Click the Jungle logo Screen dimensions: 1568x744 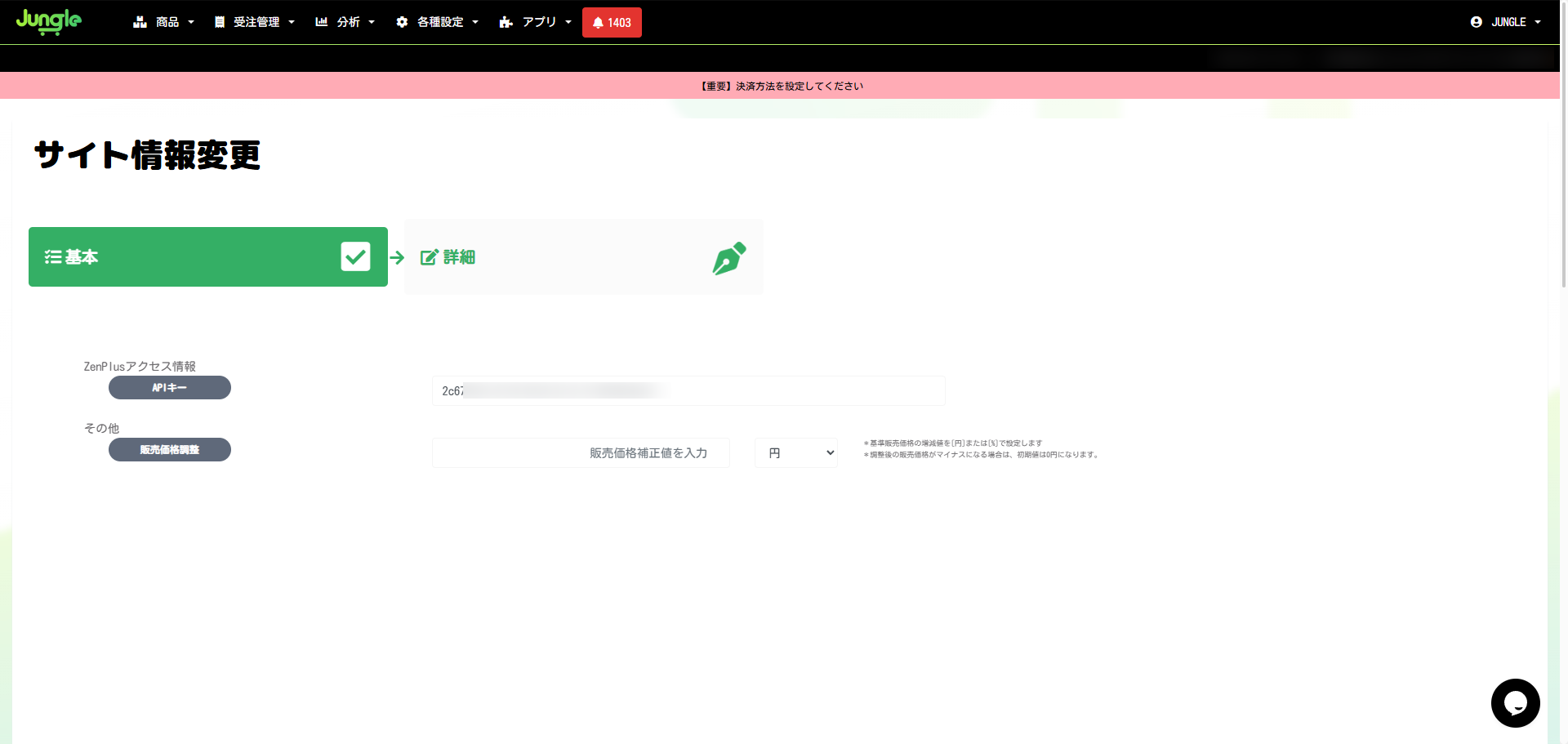(49, 21)
